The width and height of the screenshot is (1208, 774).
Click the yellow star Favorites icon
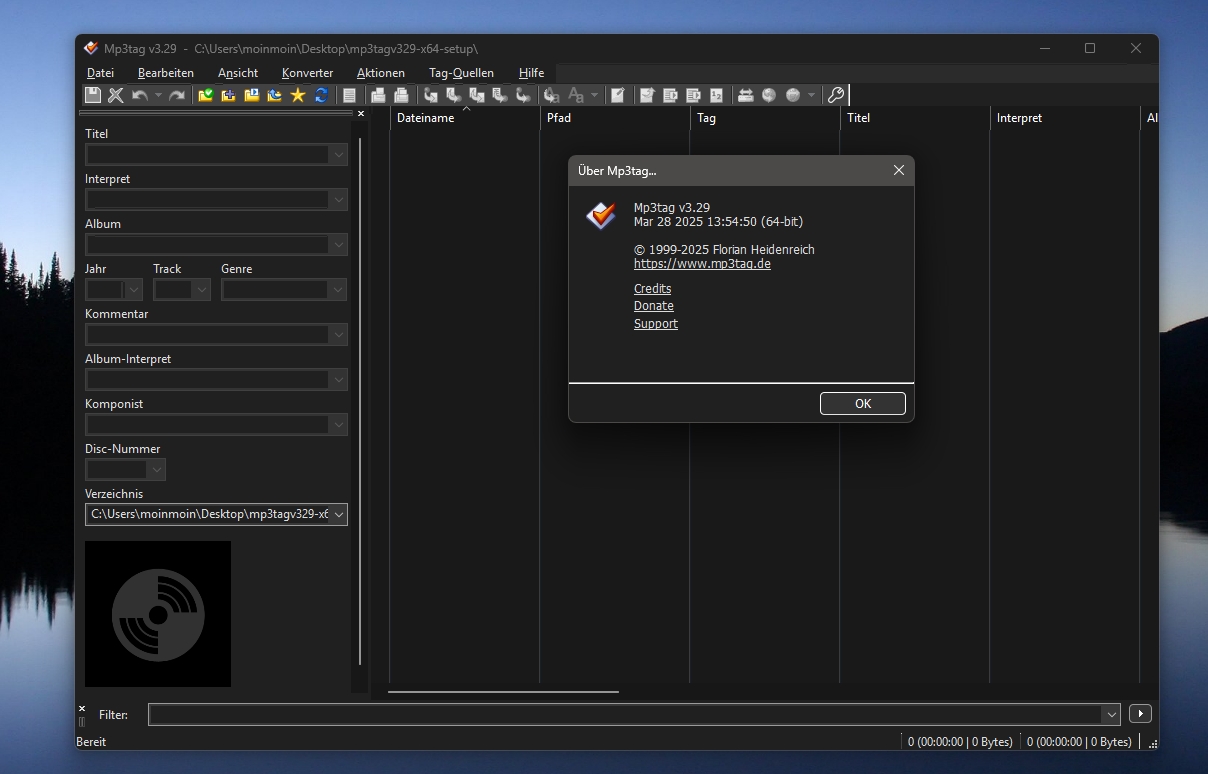(x=298, y=95)
